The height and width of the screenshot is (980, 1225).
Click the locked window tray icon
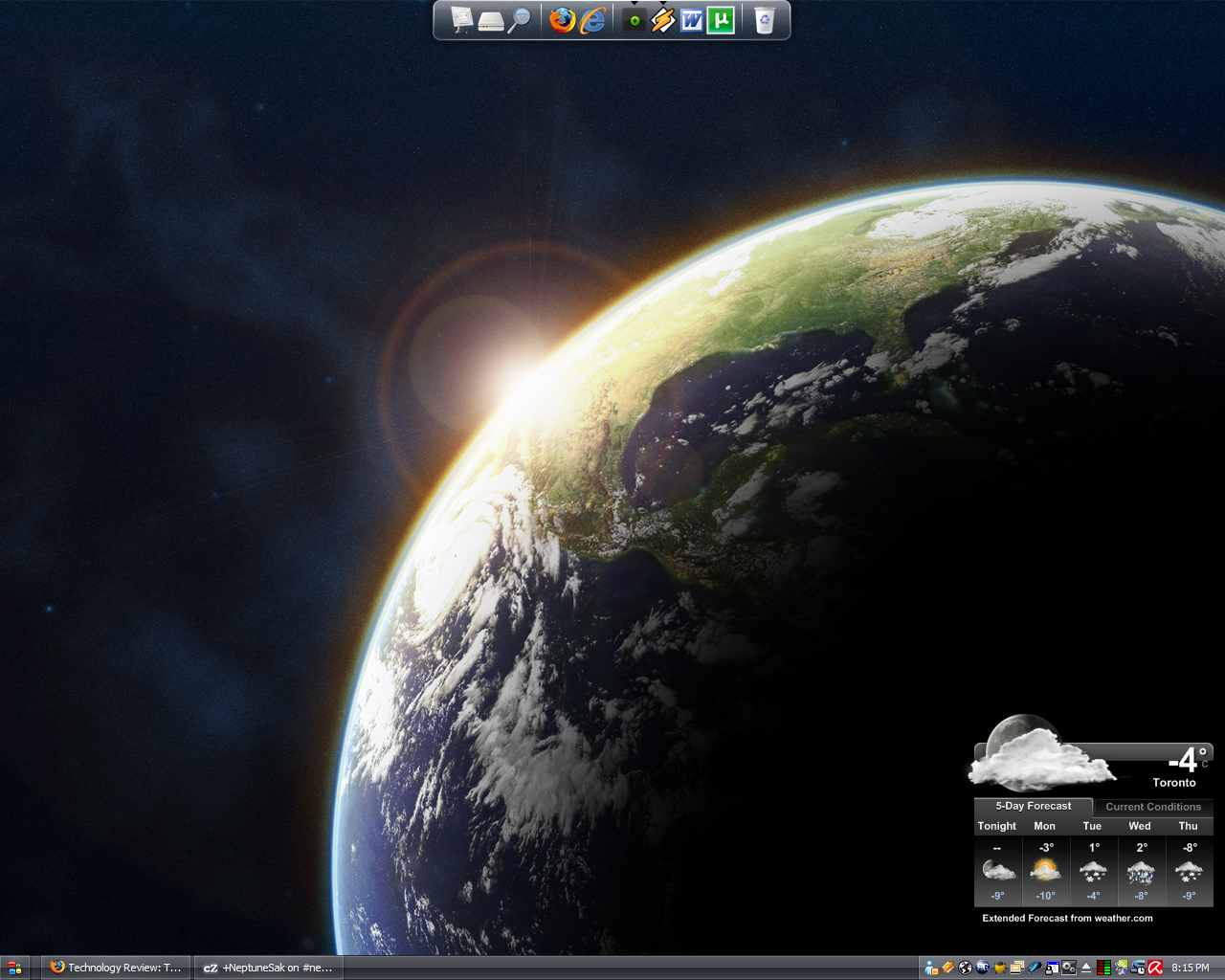1052,968
